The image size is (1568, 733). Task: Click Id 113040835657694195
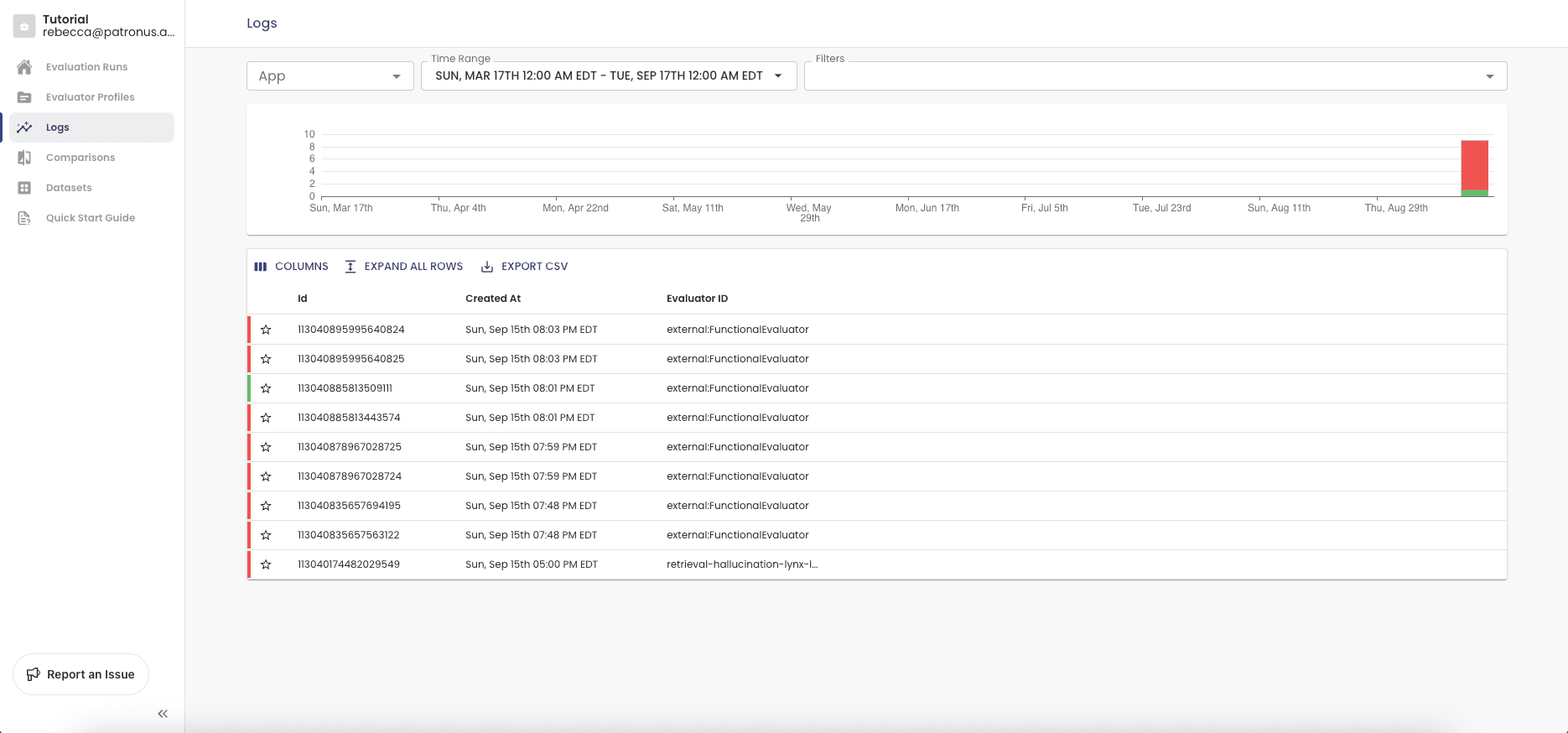click(349, 506)
